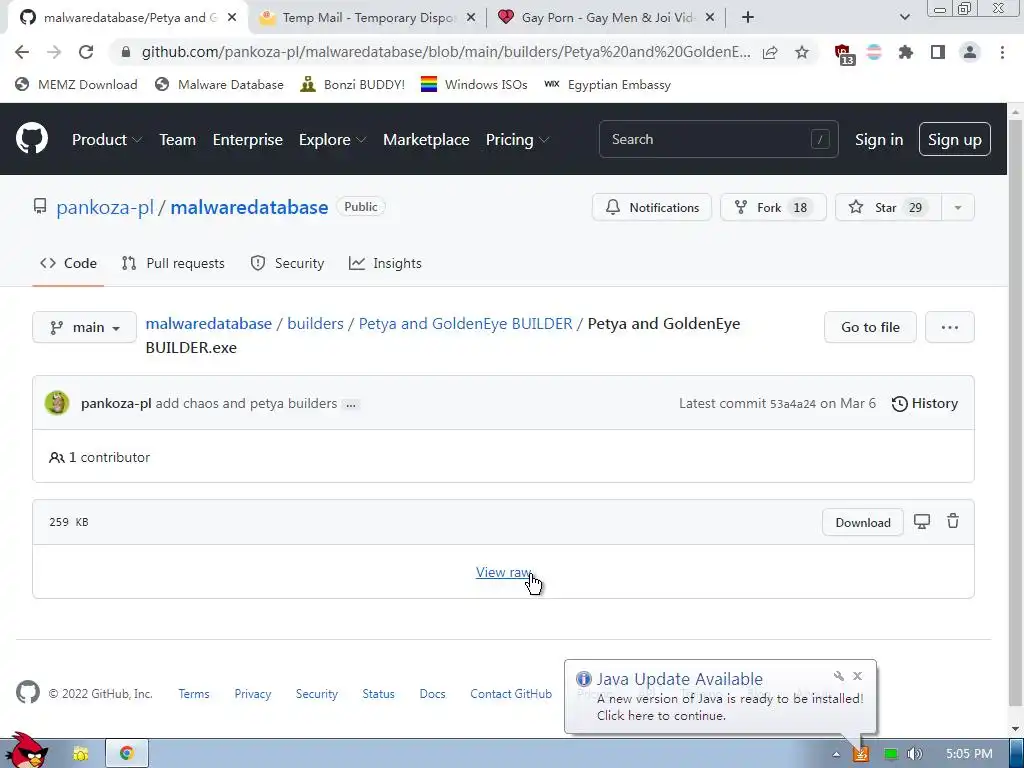
Task: Toggle the browser side panel icon
Action: tap(938, 52)
